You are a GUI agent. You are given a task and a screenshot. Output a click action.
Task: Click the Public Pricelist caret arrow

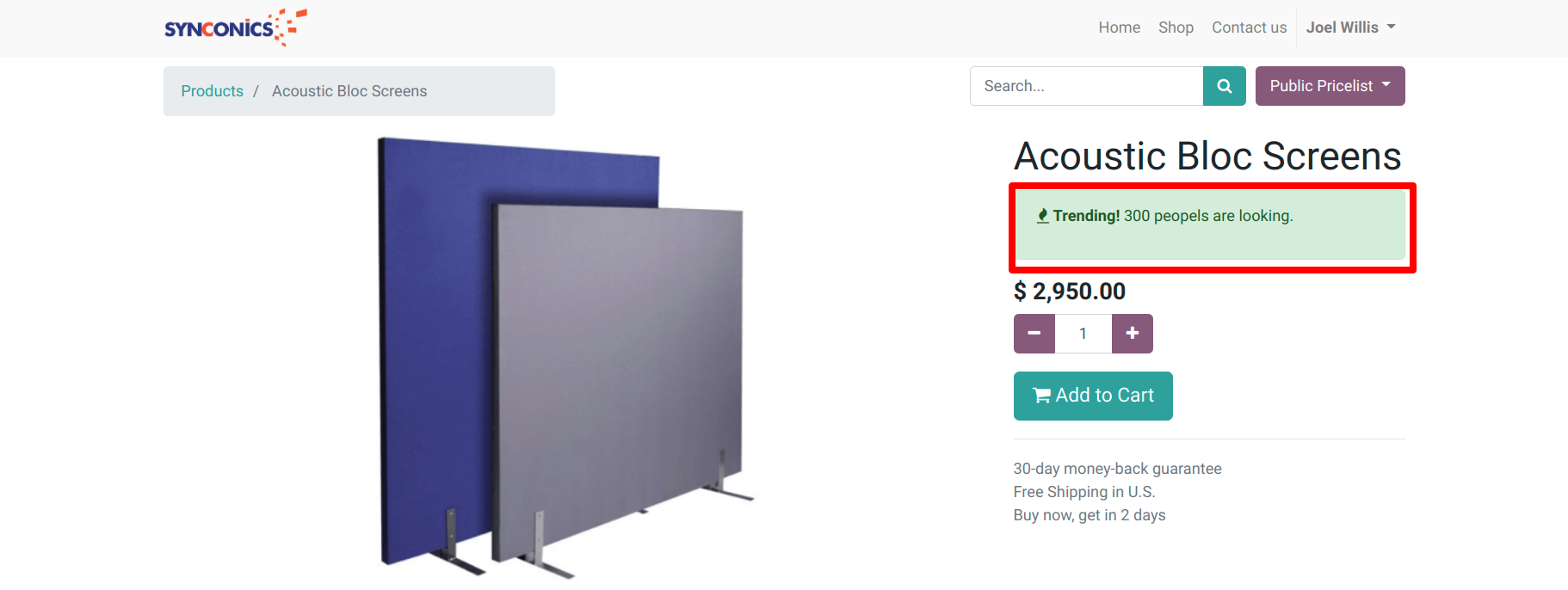pyautogui.click(x=1386, y=85)
